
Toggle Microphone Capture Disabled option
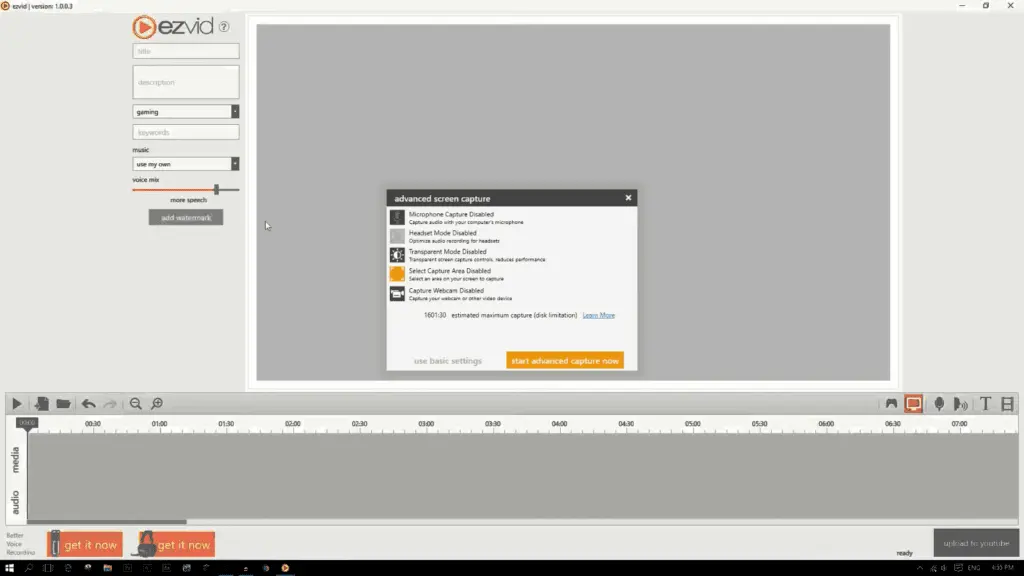tap(397, 217)
